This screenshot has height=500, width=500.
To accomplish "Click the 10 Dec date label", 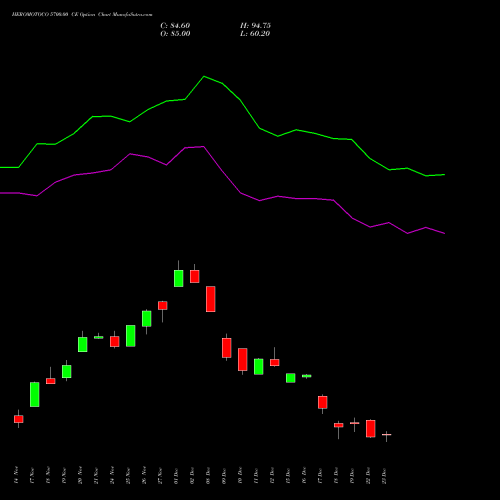I will 240,475.
